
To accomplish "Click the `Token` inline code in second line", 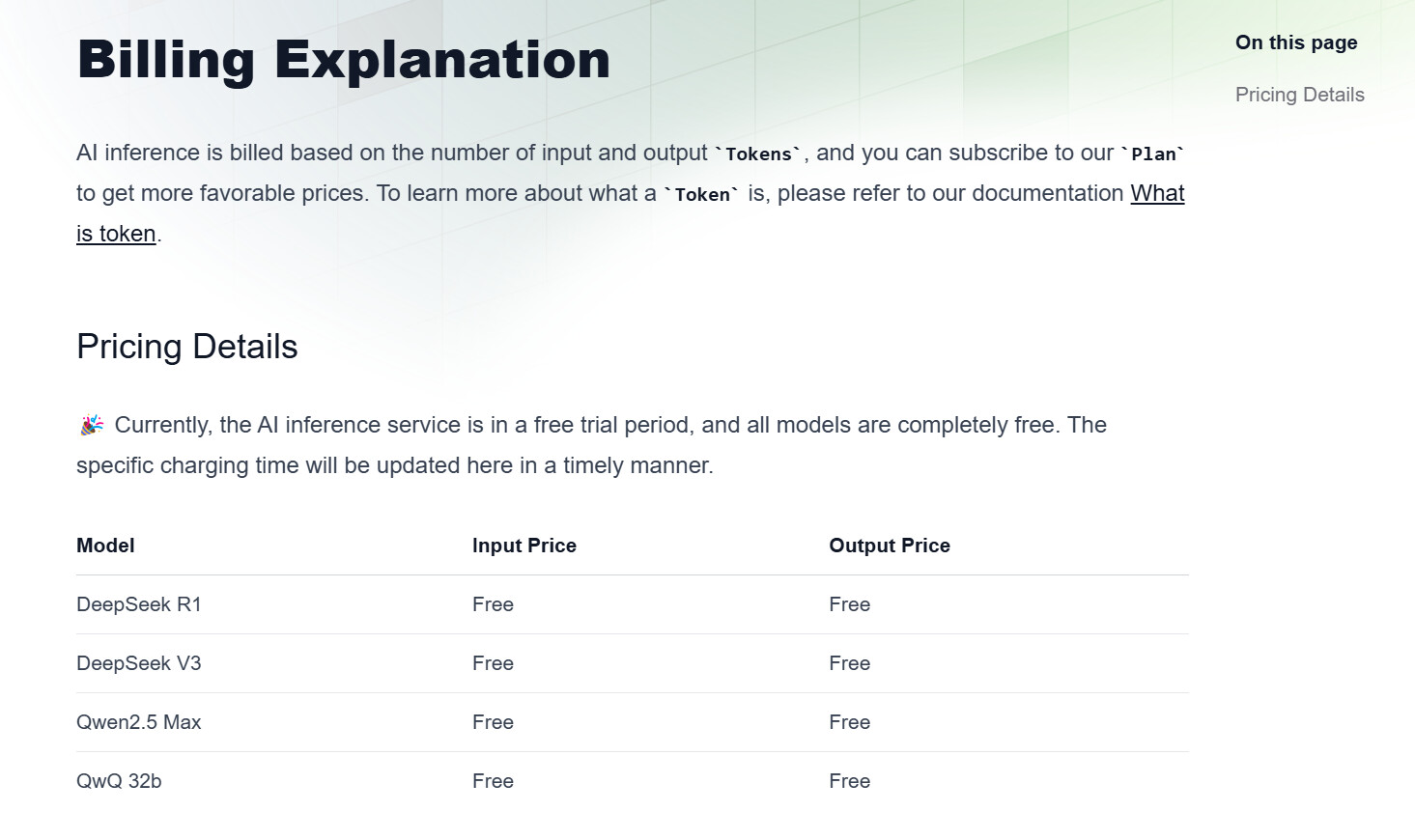I will click(702, 194).
